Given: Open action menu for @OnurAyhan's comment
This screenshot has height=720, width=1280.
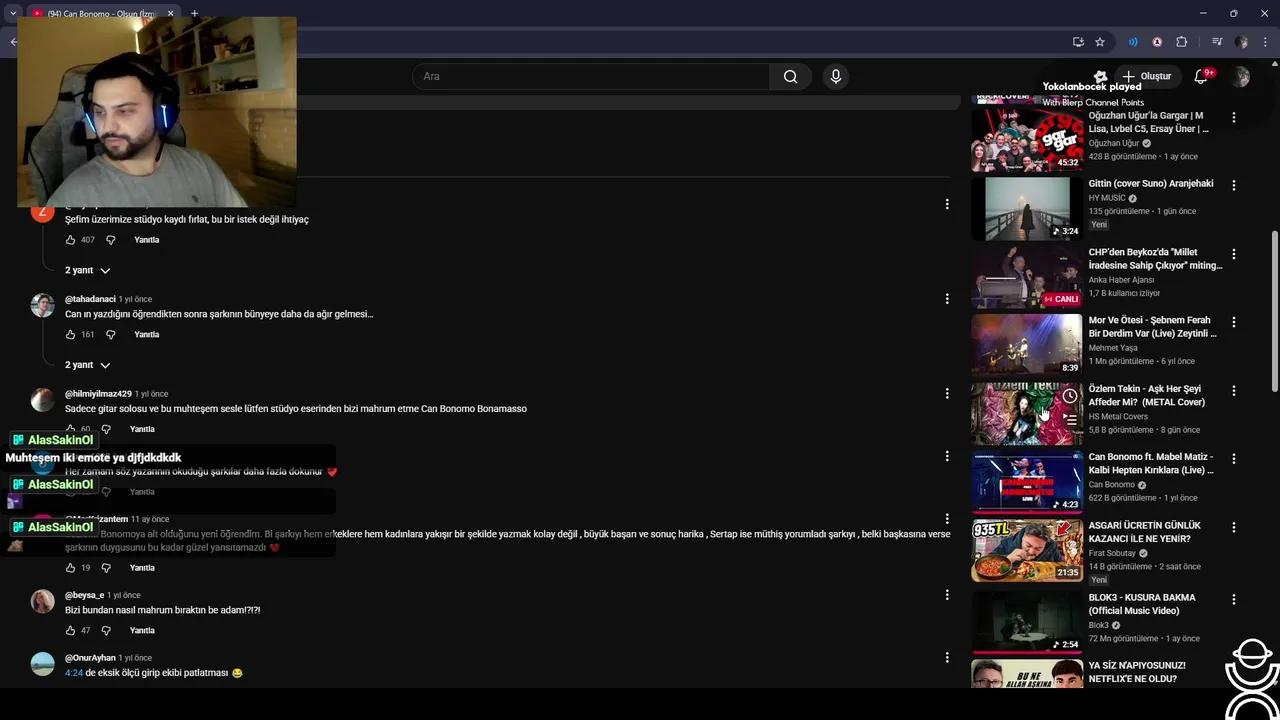Looking at the screenshot, I should (947, 657).
